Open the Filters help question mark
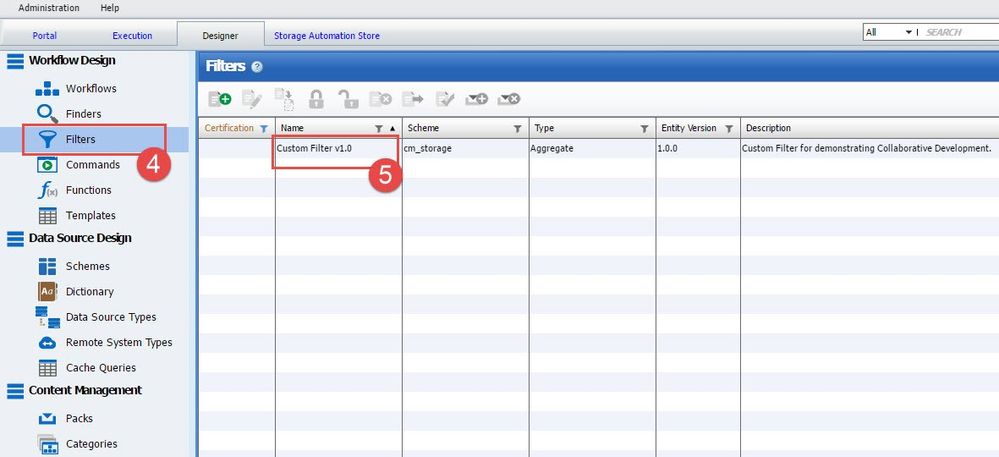The height and width of the screenshot is (457, 999). (257, 67)
